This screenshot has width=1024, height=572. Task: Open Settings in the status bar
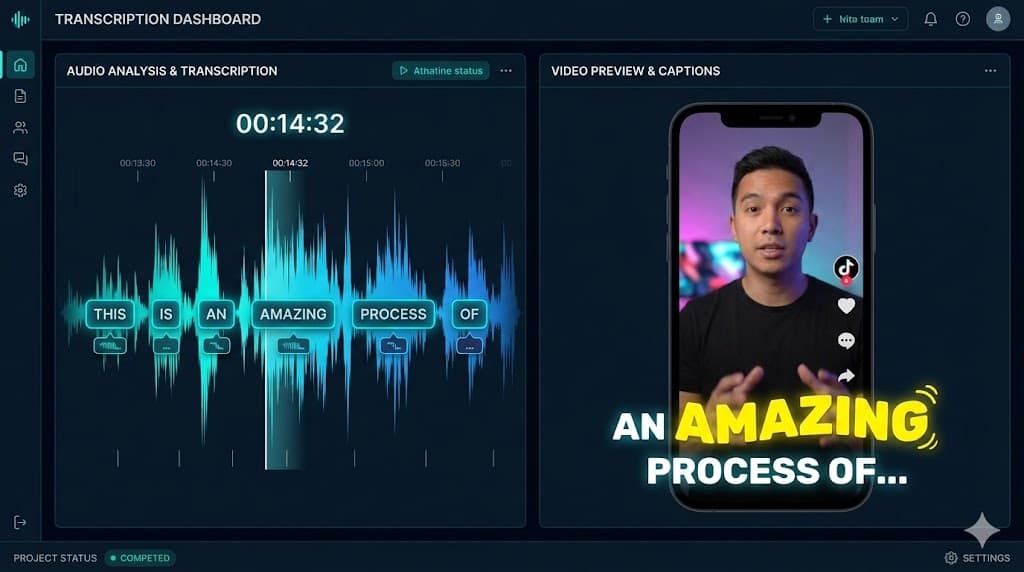977,558
